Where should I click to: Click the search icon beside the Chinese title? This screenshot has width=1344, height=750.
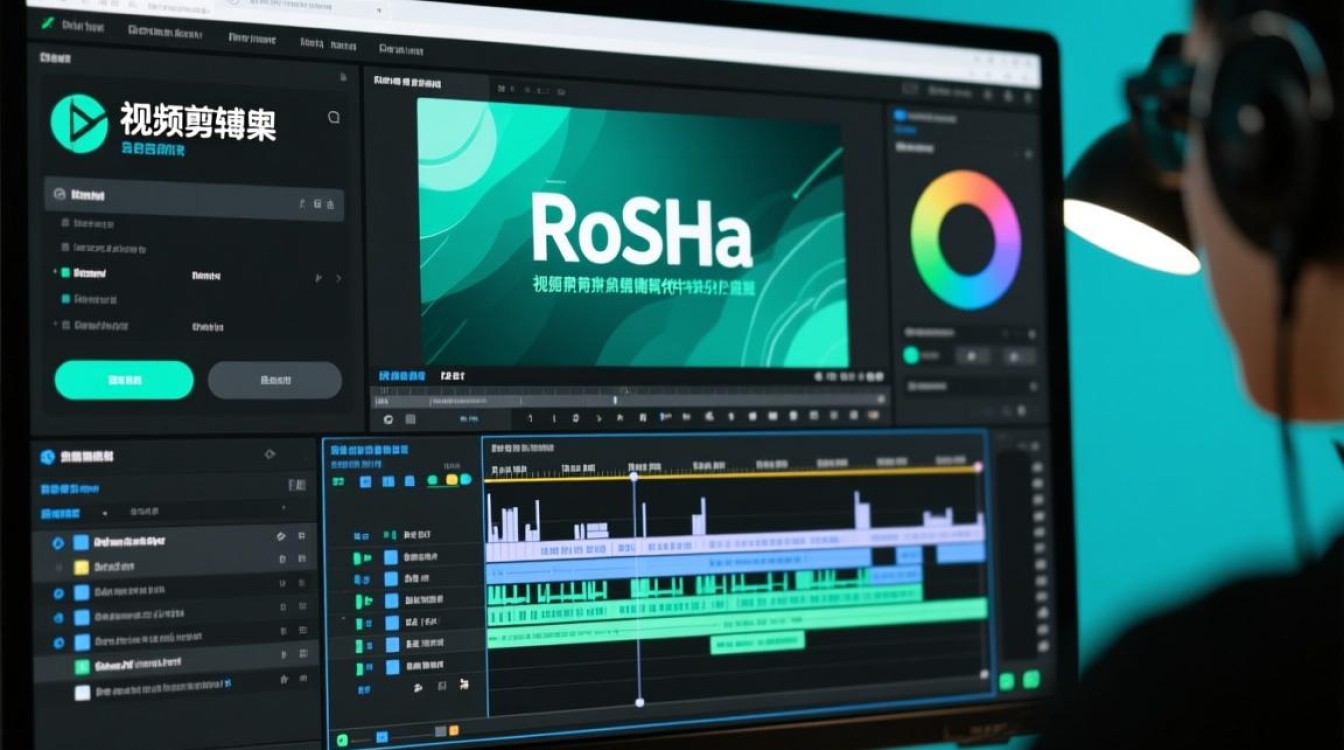pyautogui.click(x=334, y=117)
